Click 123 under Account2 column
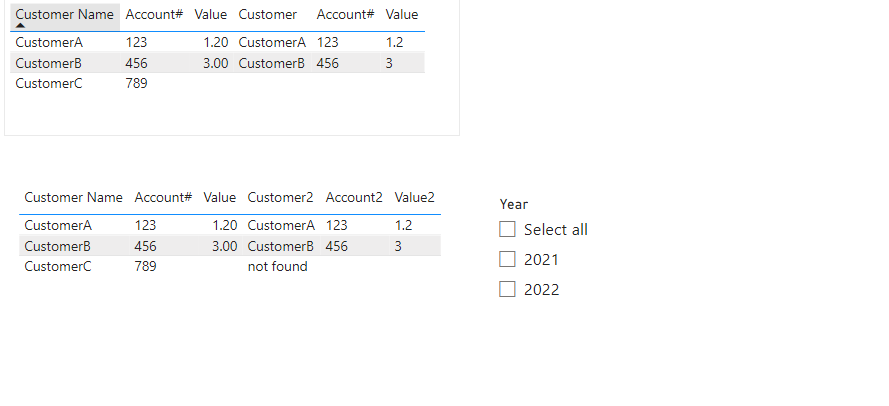Image resolution: width=889 pixels, height=406 pixels. (x=336, y=225)
